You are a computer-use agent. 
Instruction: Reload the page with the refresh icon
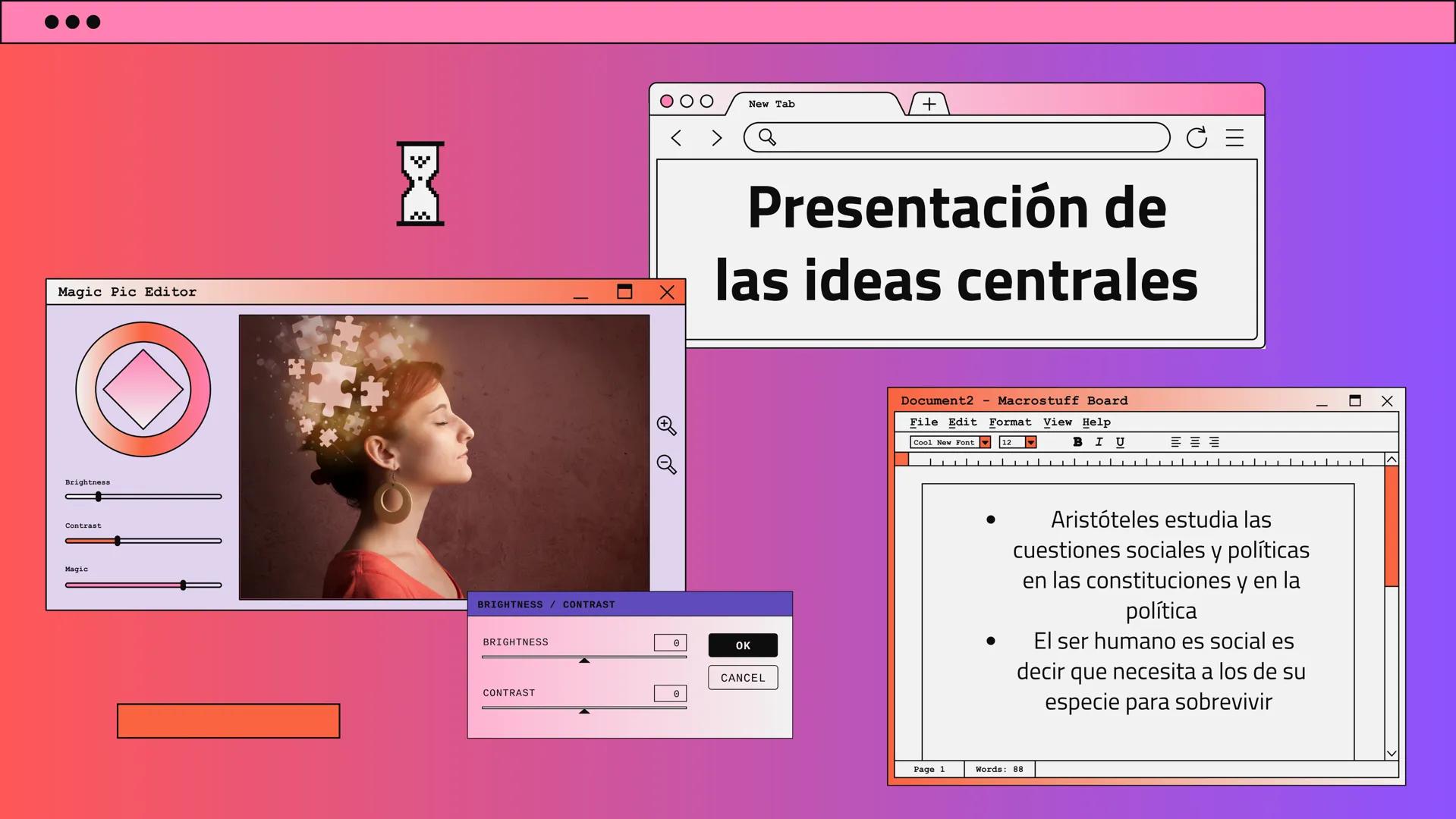(1197, 137)
